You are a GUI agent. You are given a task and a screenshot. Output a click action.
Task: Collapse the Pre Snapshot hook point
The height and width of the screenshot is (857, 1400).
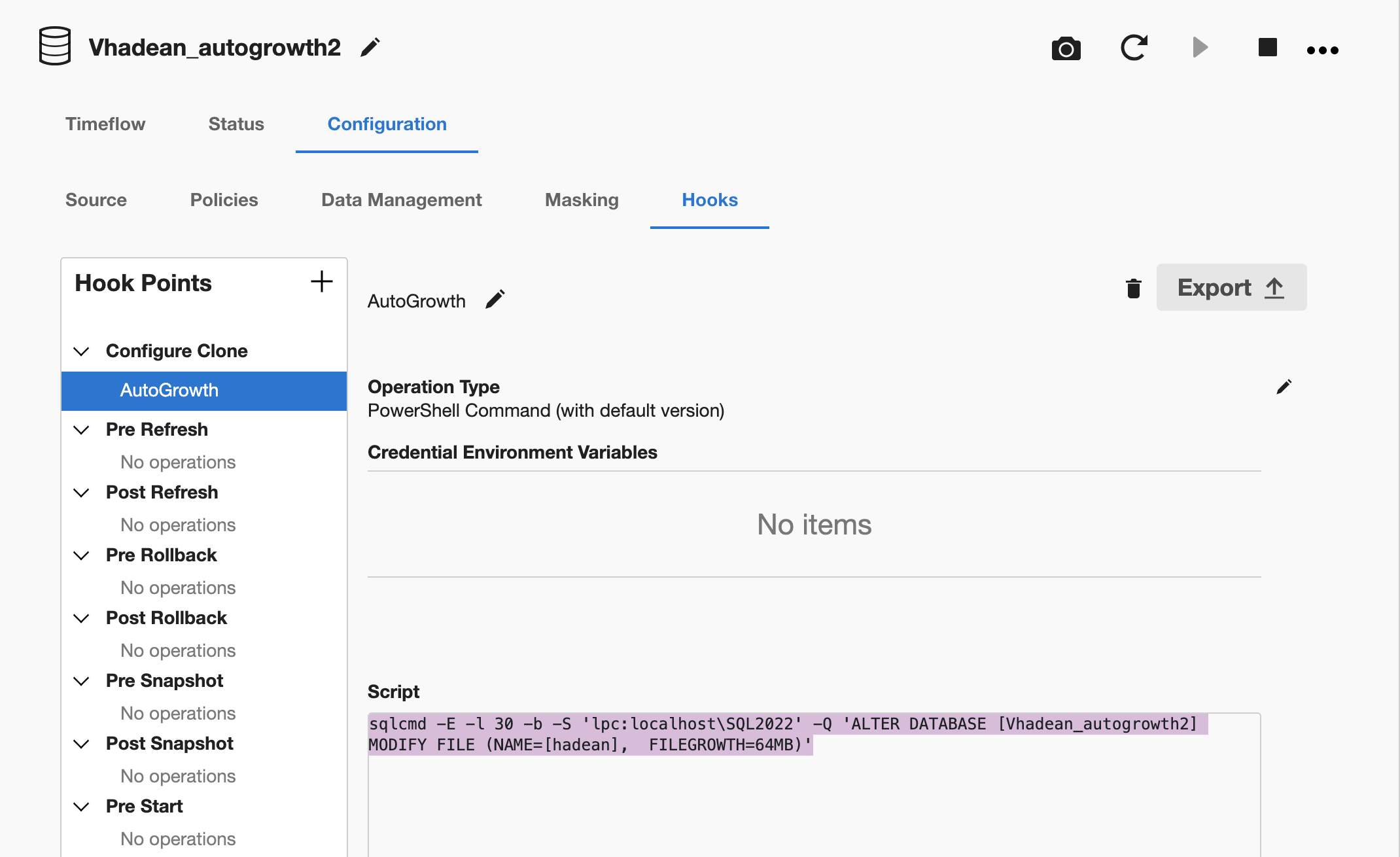tap(81, 681)
